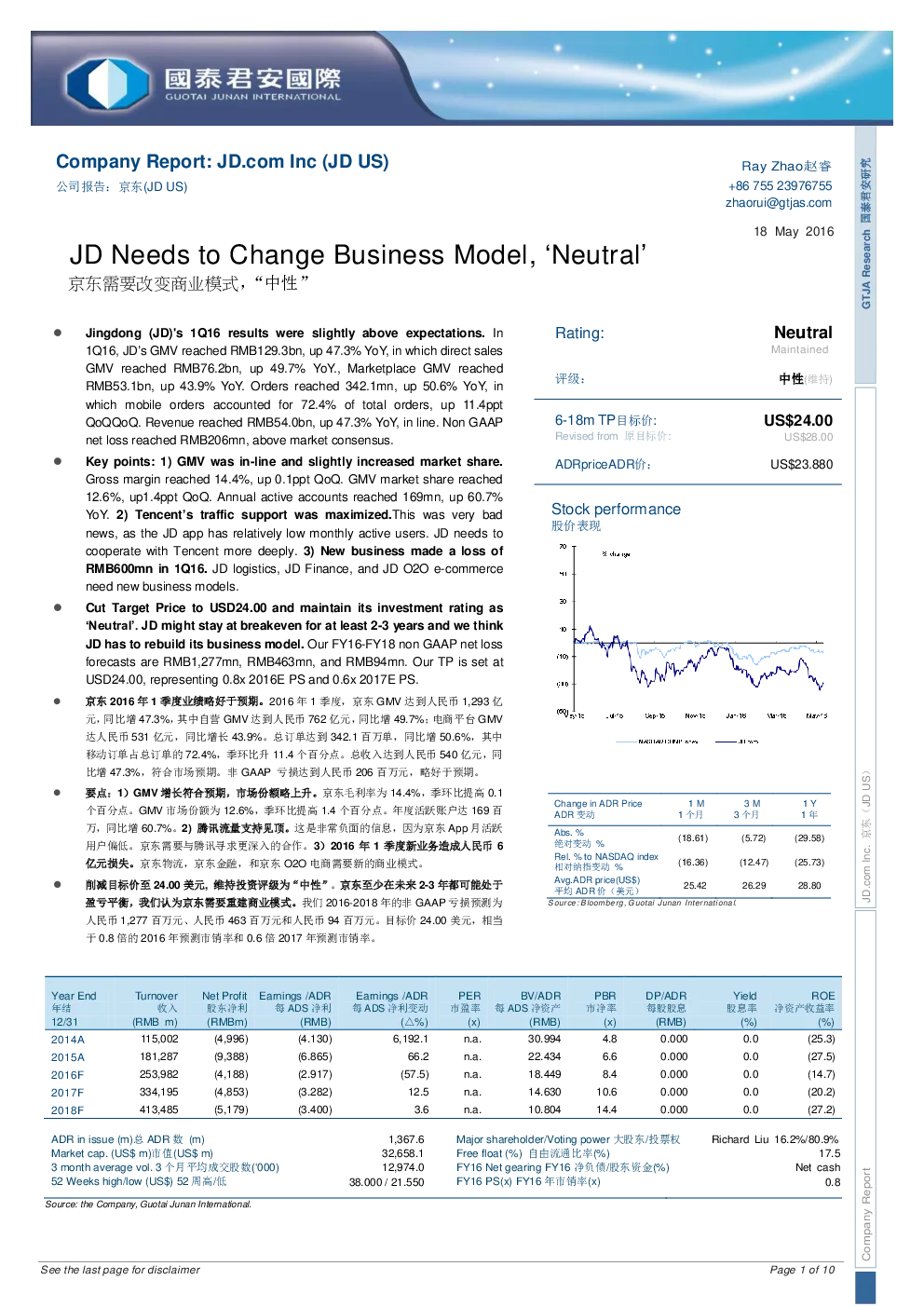
Task: Click the 'Source: Bloomberg, Guotai Junan International' note
Action: pos(642,903)
